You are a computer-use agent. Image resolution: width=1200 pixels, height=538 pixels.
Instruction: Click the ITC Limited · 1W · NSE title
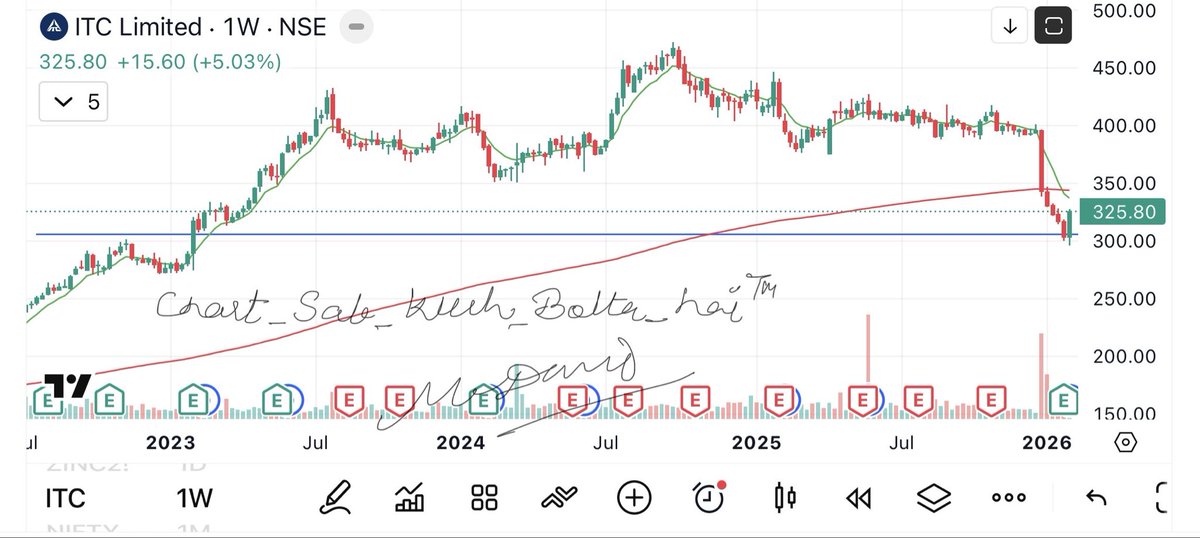pyautogui.click(x=202, y=26)
